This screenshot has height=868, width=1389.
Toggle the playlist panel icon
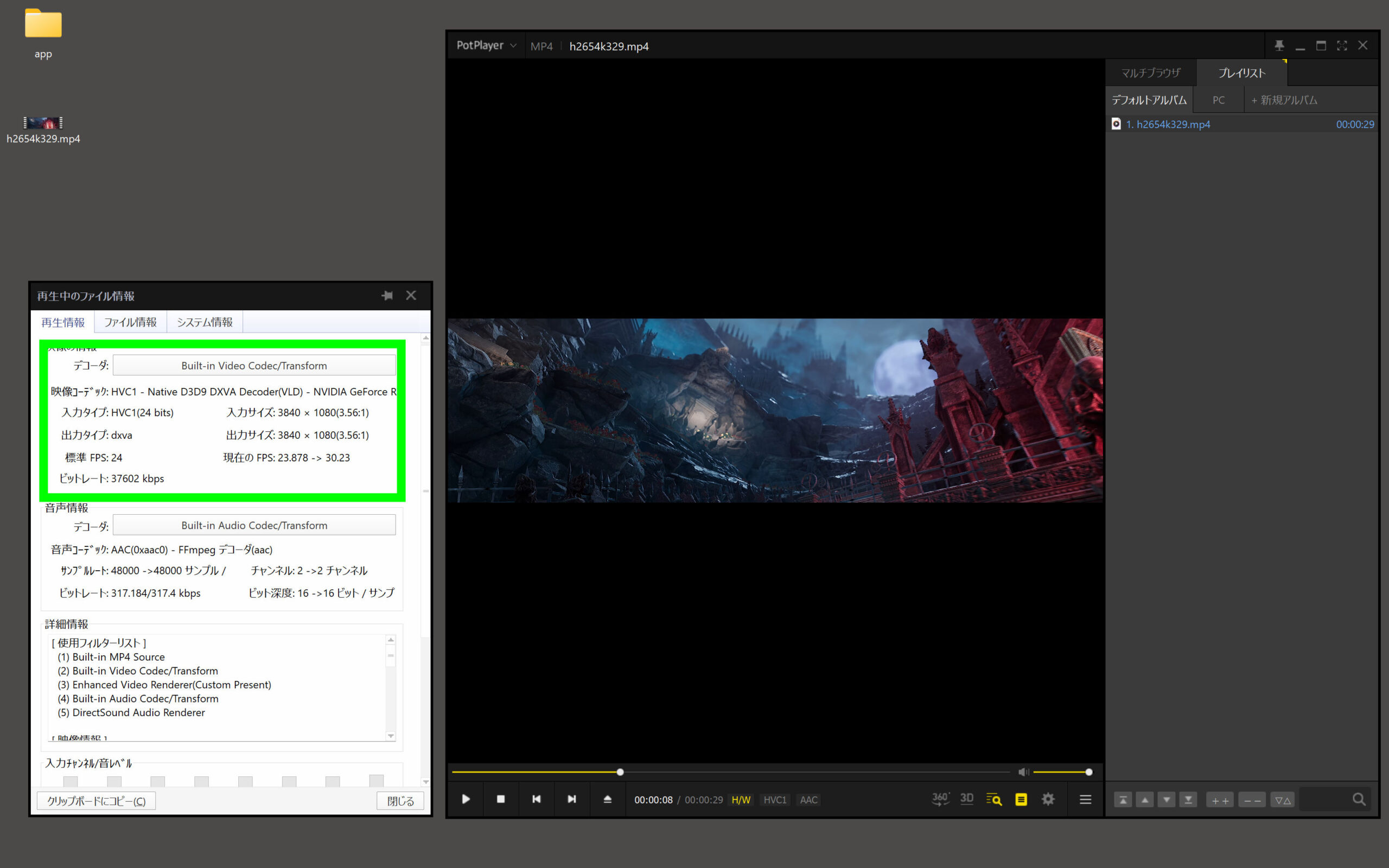pyautogui.click(x=1021, y=799)
